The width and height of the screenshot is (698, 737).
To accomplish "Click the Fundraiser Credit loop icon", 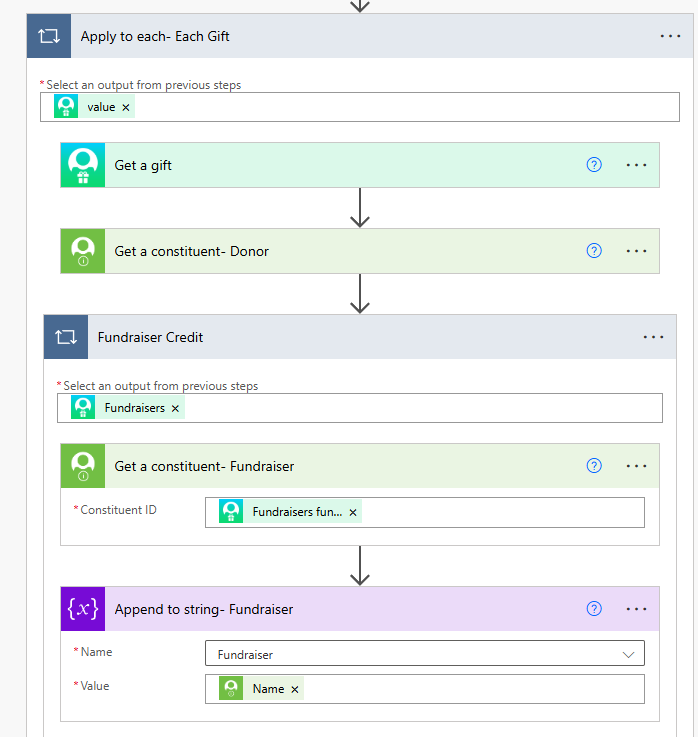I will [x=66, y=337].
